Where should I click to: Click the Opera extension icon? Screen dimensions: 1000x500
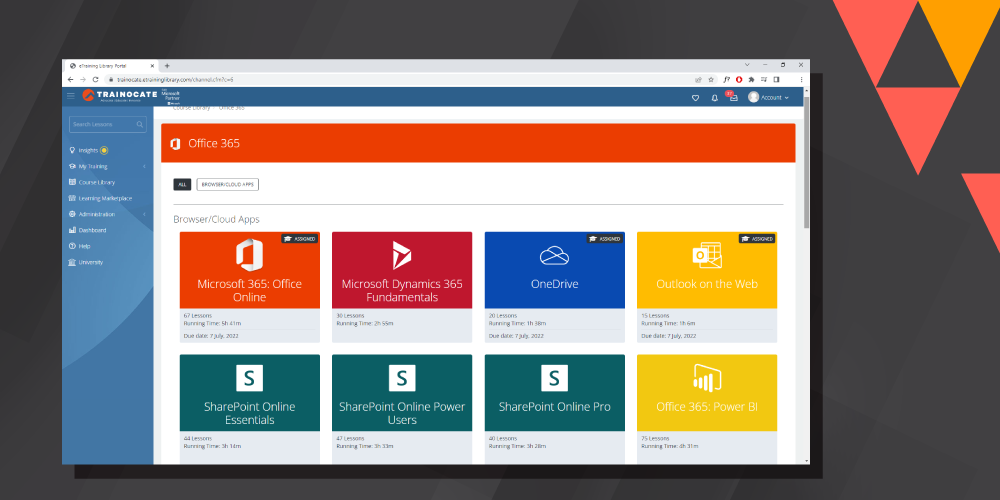coord(739,80)
